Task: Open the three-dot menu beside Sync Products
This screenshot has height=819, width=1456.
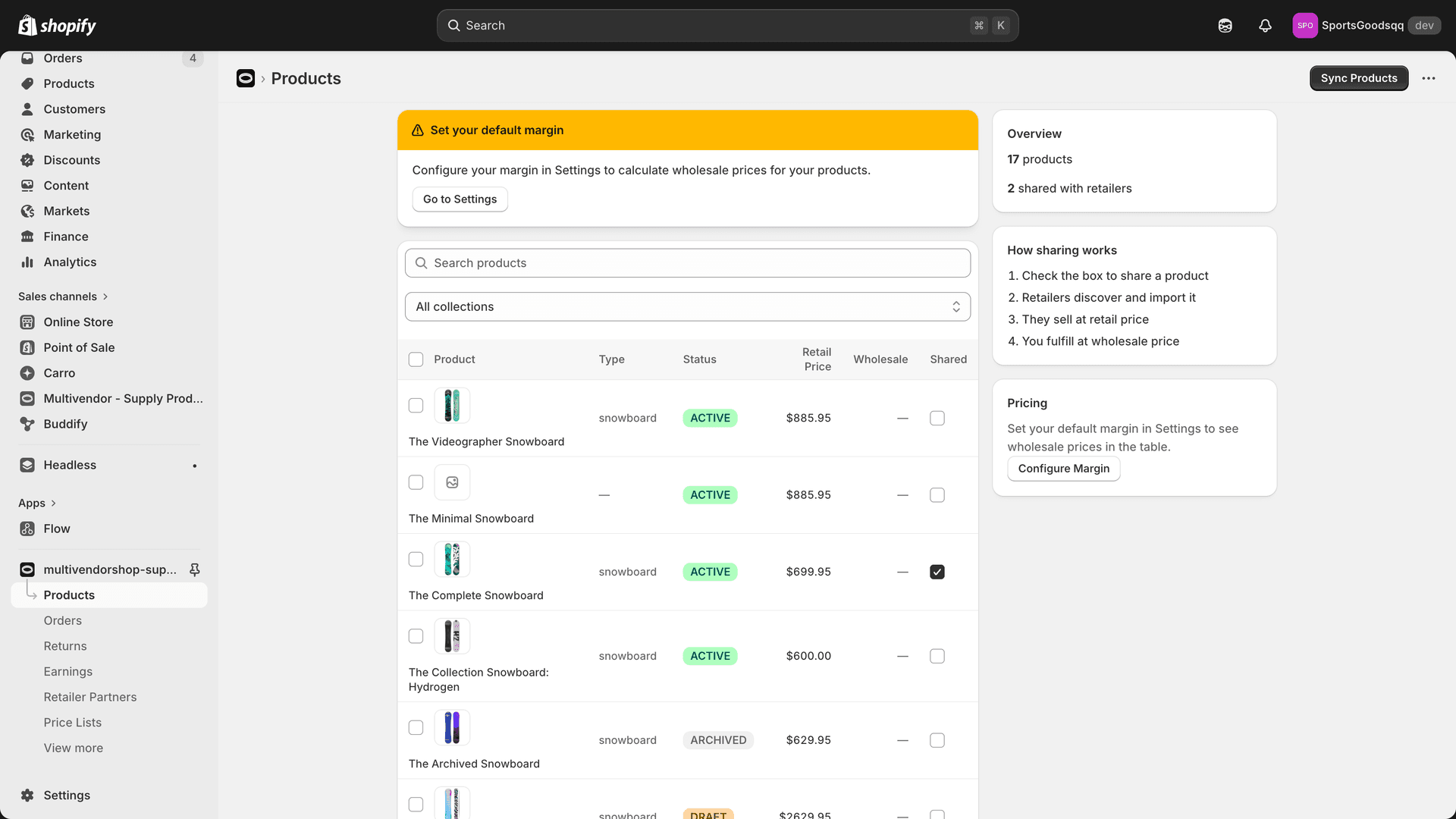Action: (x=1429, y=78)
